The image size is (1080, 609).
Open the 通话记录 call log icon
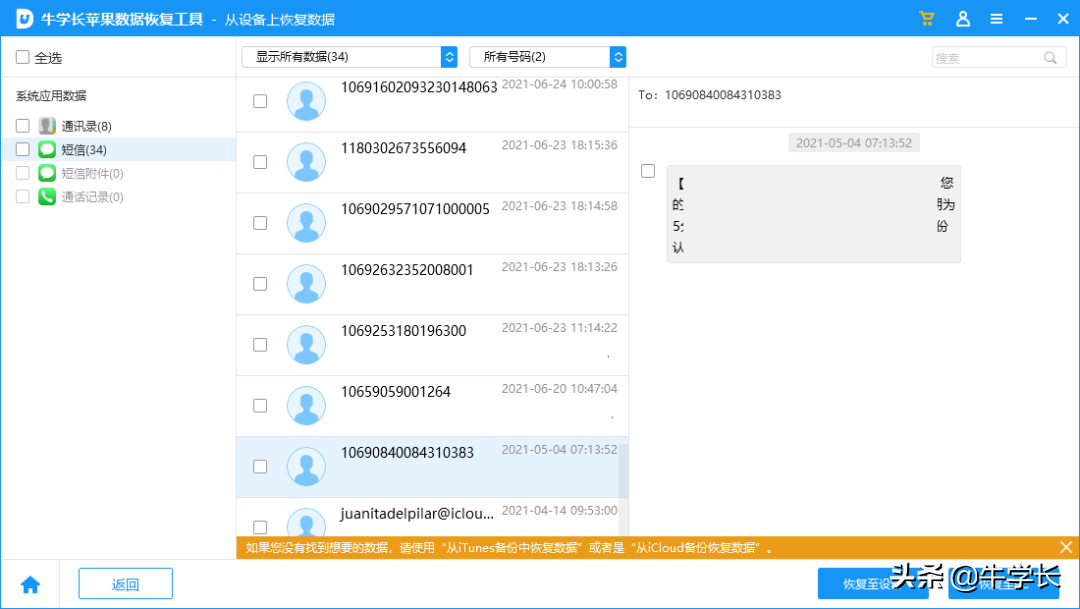[46, 196]
